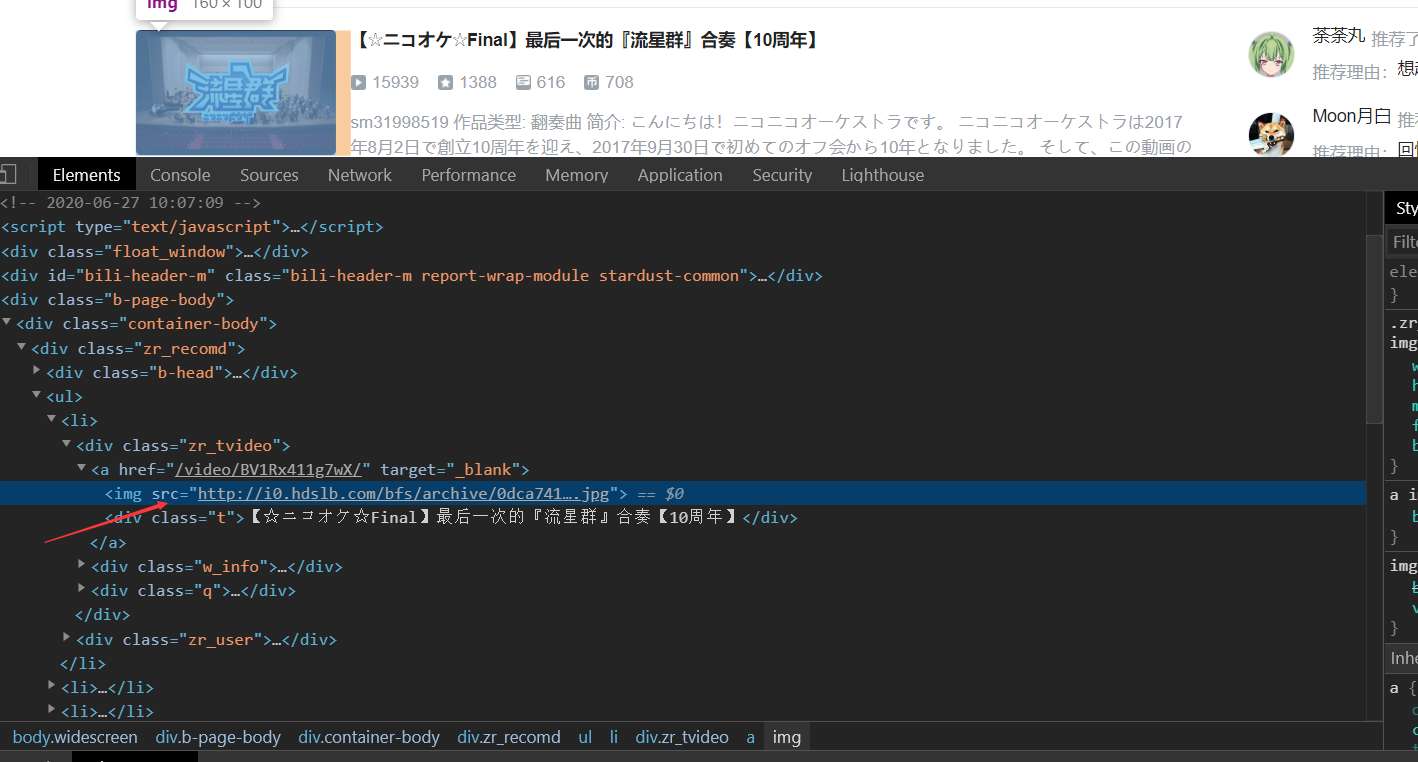Toggle the device toolbar icon in DevTools

point(8,175)
